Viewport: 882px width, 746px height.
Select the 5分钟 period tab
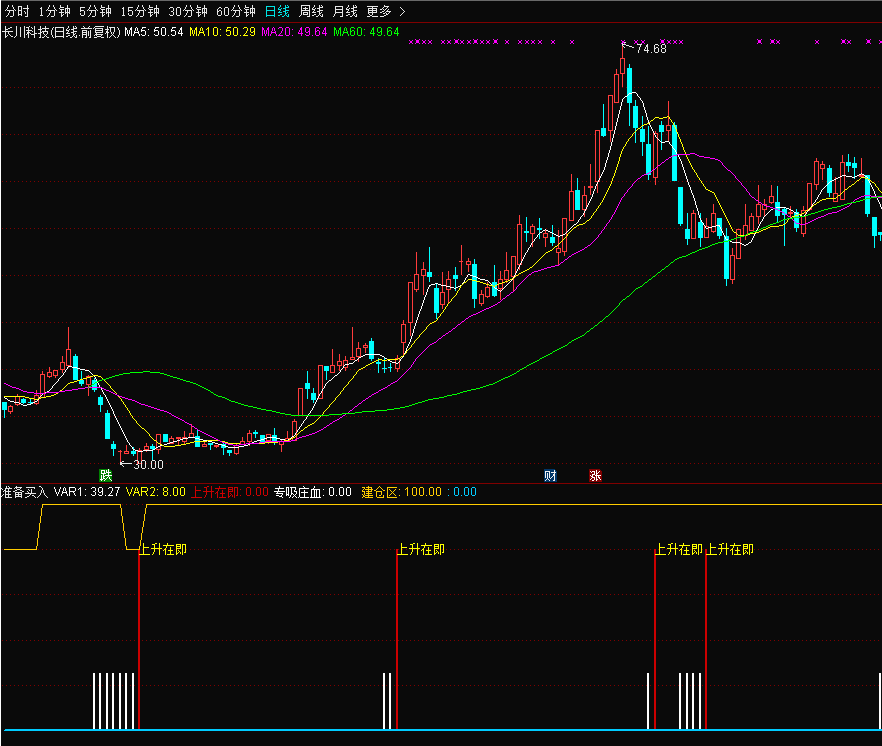96,11
